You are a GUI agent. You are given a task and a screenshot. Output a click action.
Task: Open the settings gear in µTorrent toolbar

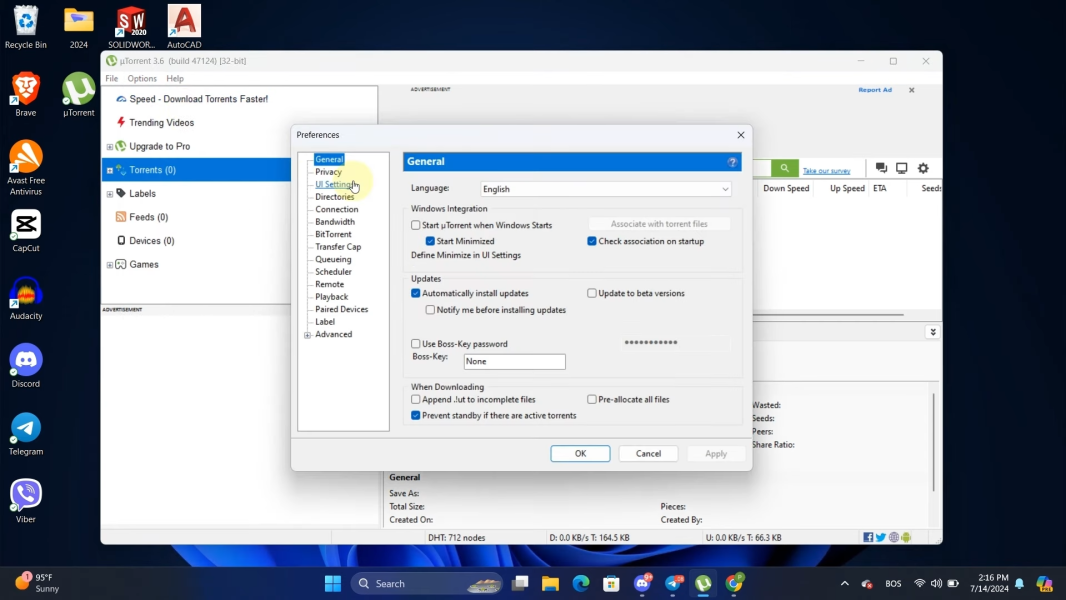[923, 168]
